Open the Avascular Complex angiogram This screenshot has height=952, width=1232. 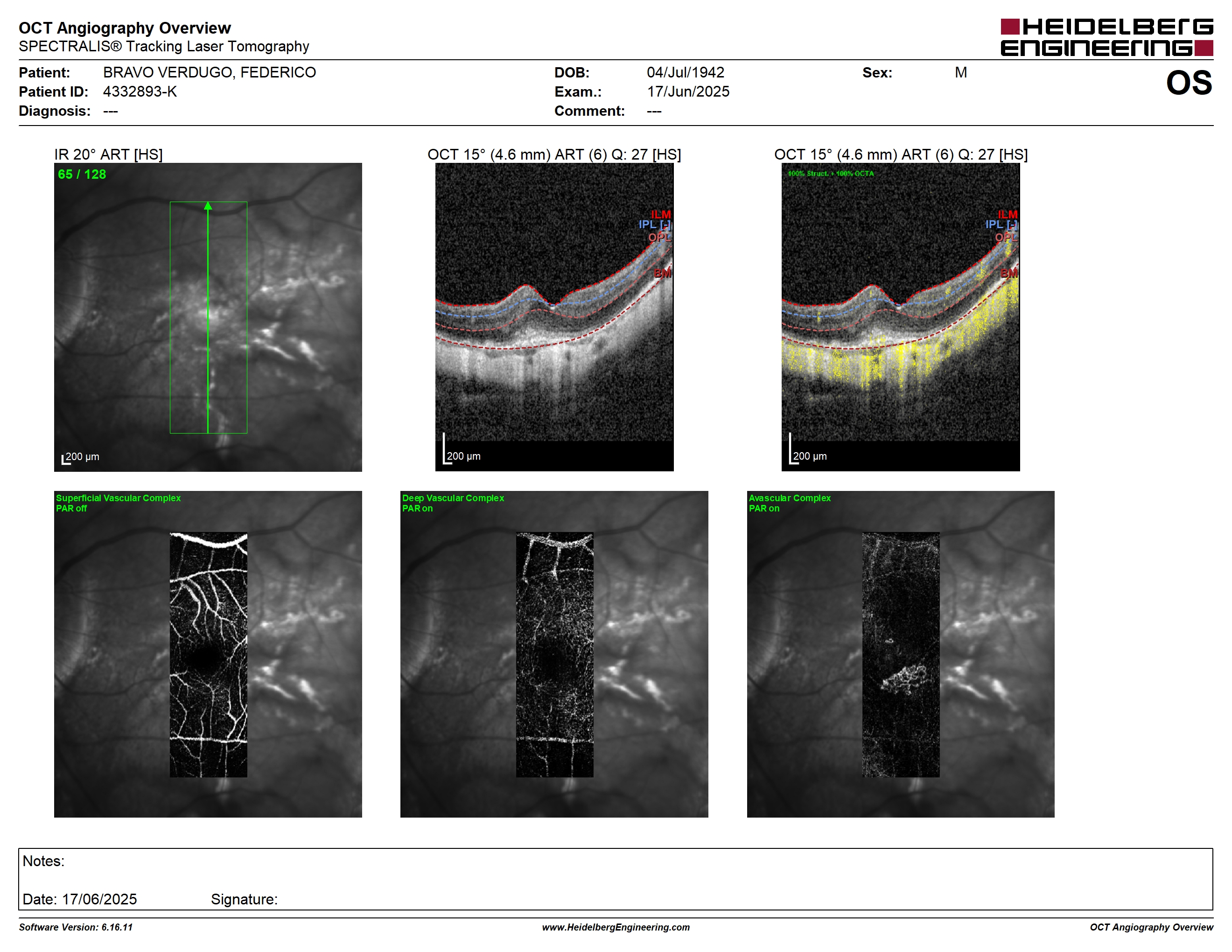point(901,654)
